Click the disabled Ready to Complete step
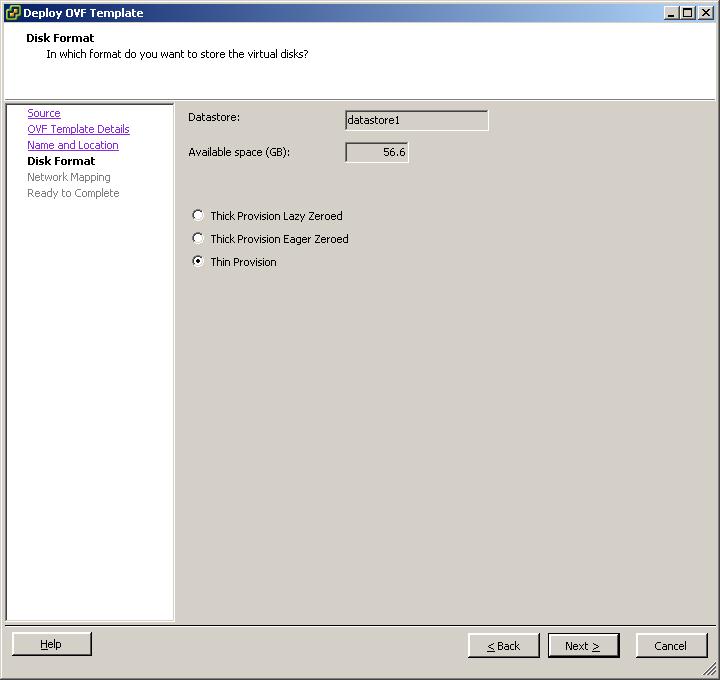This screenshot has height=680, width=720. (73, 193)
